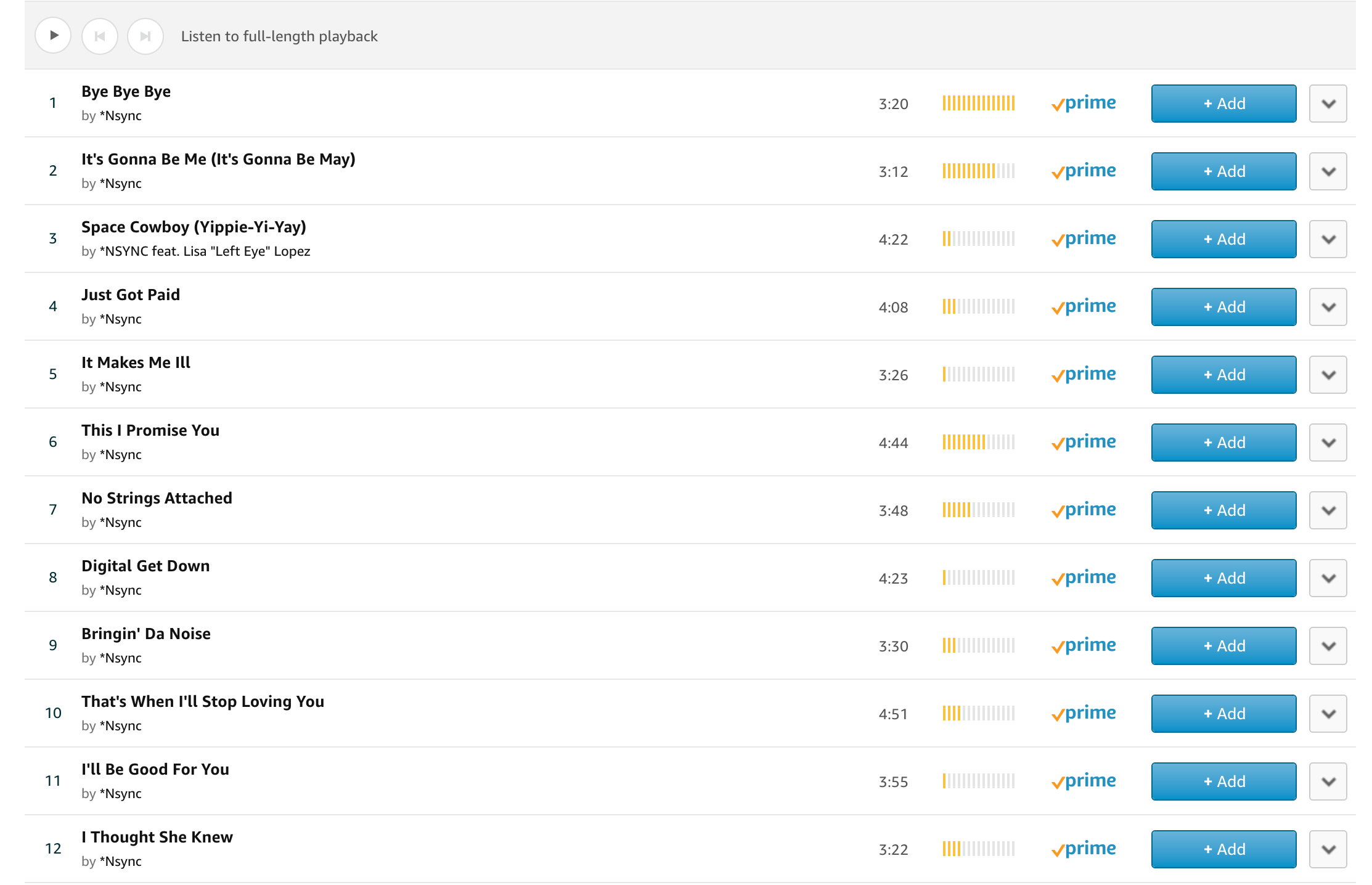The height and width of the screenshot is (885, 1372).
Task: Open dropdown for It's Gonna Be Me
Action: click(x=1328, y=171)
